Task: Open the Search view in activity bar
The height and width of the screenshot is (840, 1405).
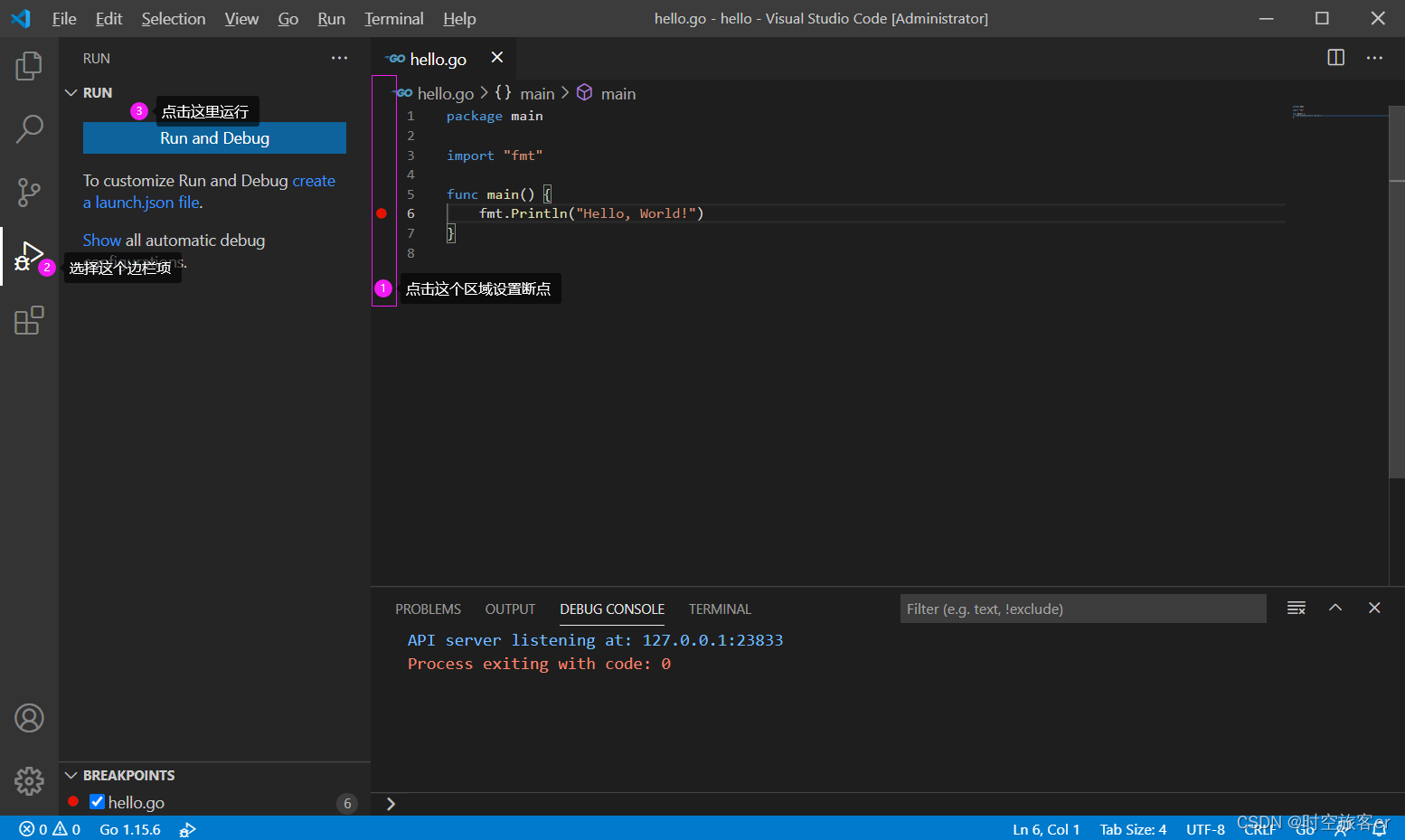Action: tap(29, 129)
